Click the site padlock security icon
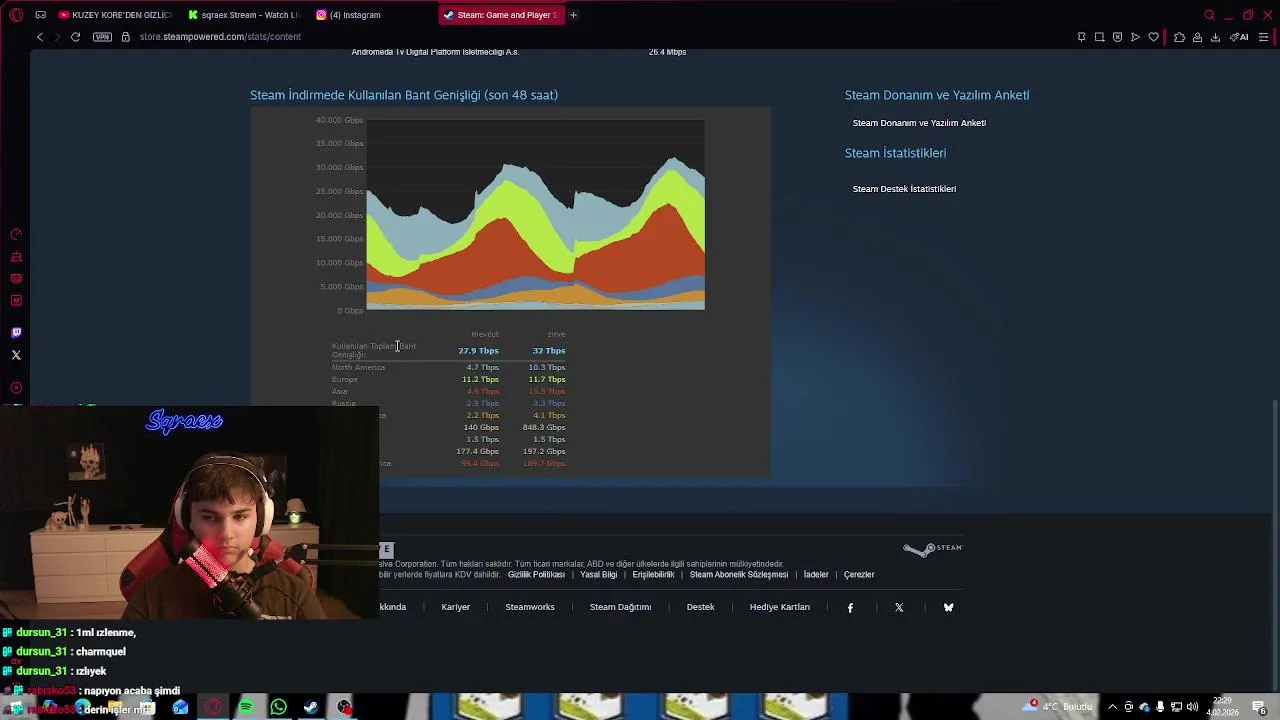 pos(125,37)
